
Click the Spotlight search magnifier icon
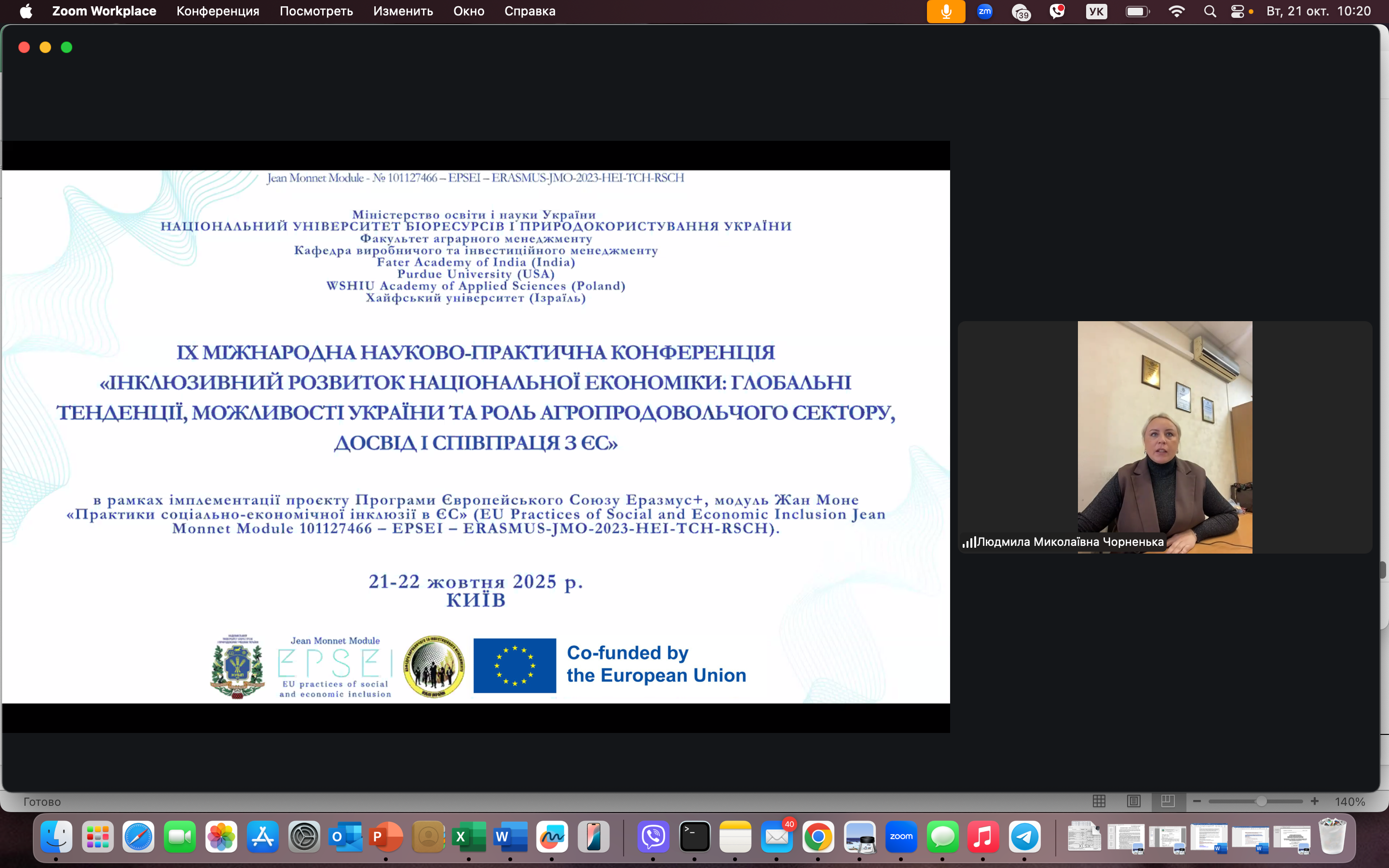point(1210,12)
